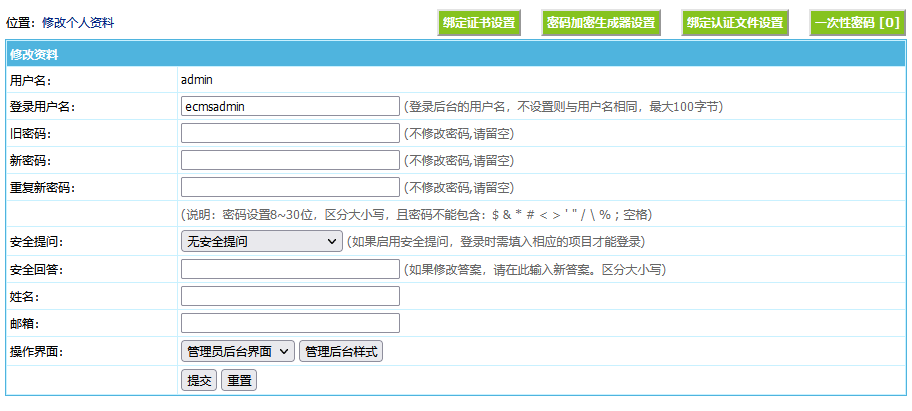Click the 修改资料 section header bar

pyautogui.click(x=455, y=55)
